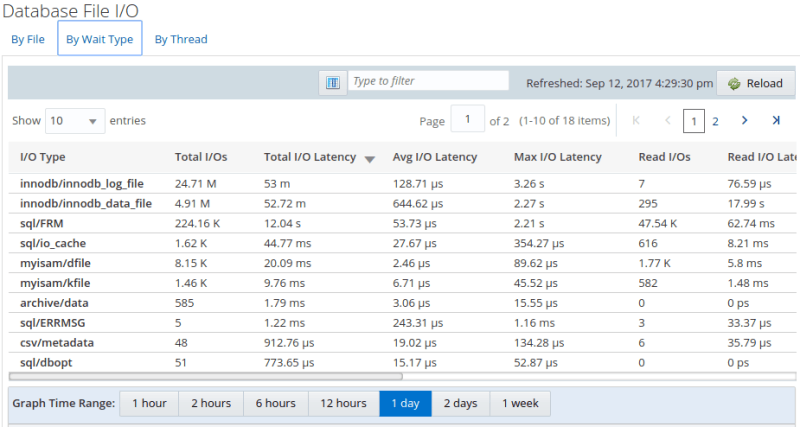Sort by Avg I/O Latency column
The image size is (800, 427).
(x=435, y=157)
